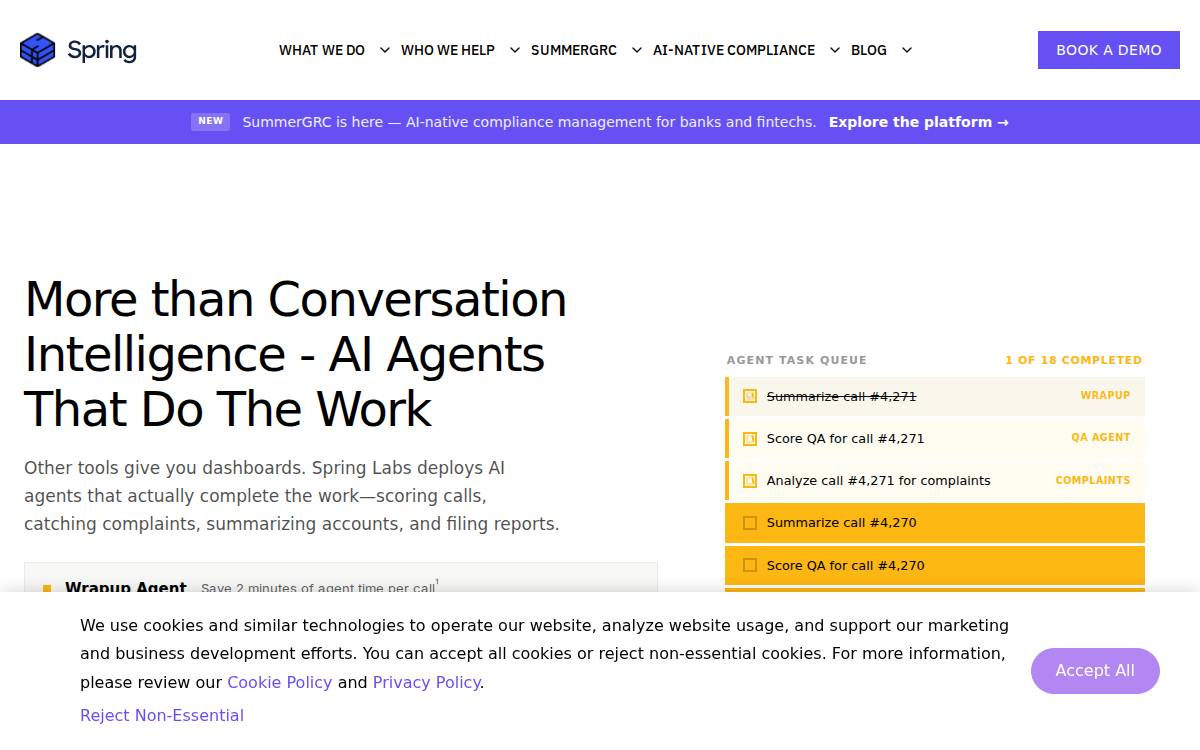Expand the chevron beside BLOG
The height and width of the screenshot is (750, 1200).
[907, 50]
